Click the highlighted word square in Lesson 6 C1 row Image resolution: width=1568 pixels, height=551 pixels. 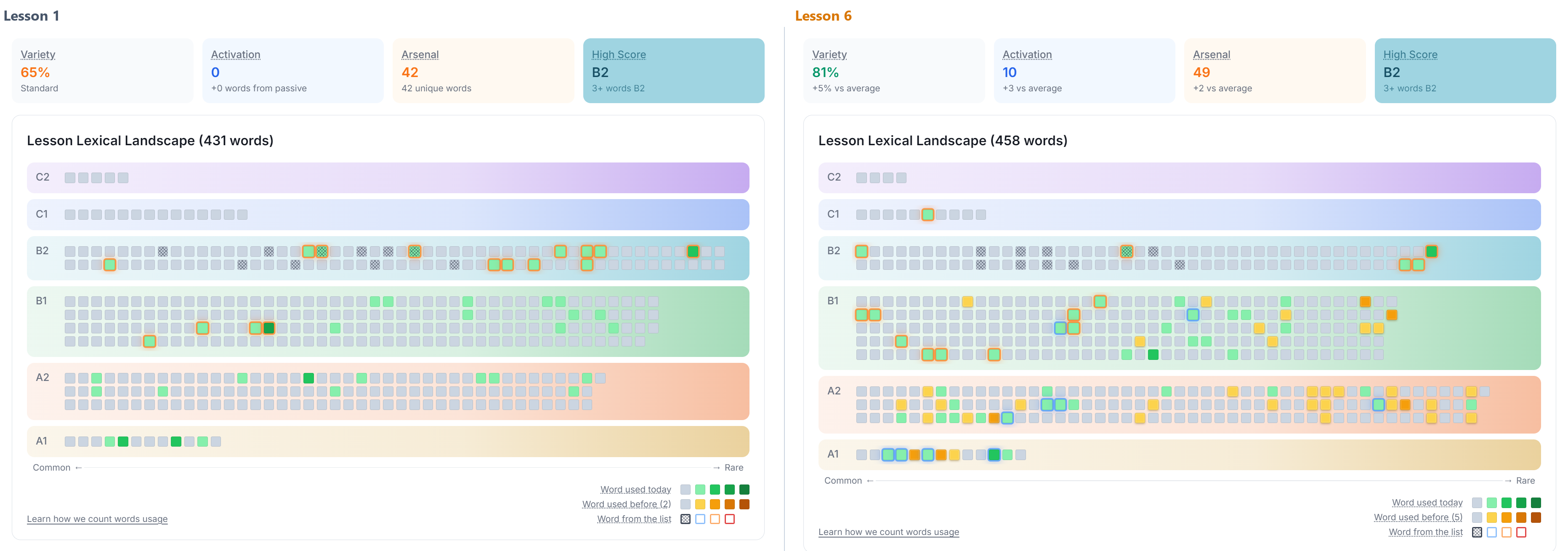[x=928, y=214]
